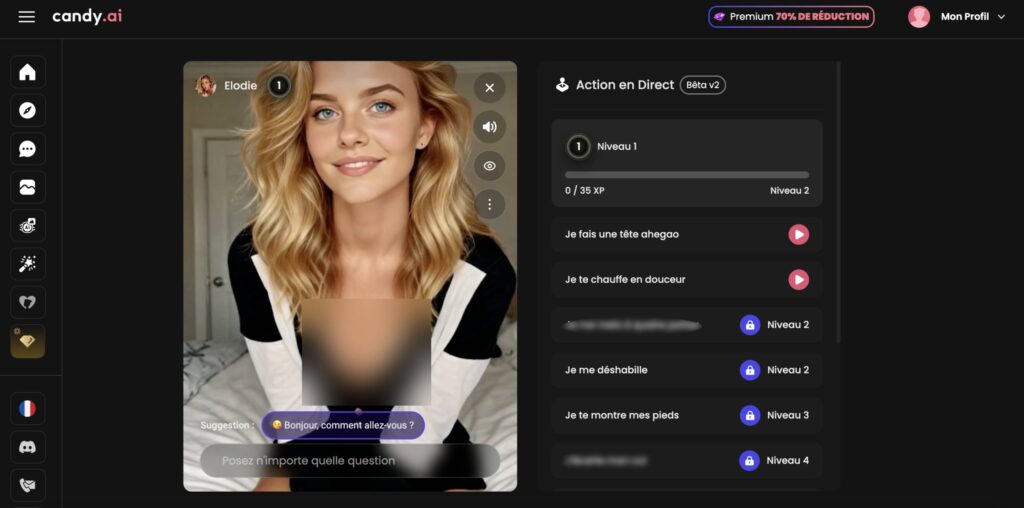Select suggestion 'Bonjour, comment allez-vous ?'
This screenshot has width=1024, height=508.
coord(343,425)
